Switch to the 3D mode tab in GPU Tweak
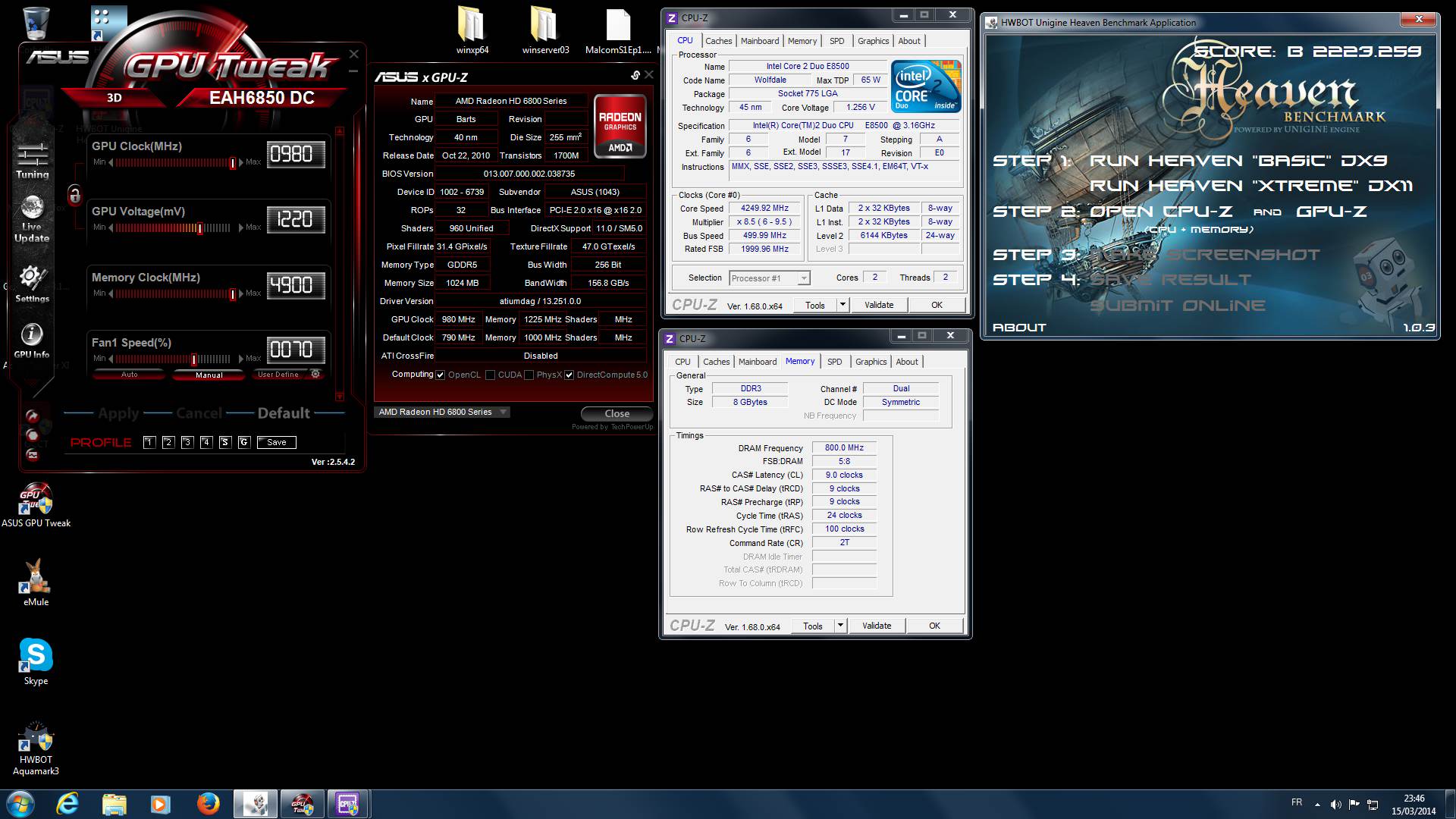 click(x=115, y=98)
